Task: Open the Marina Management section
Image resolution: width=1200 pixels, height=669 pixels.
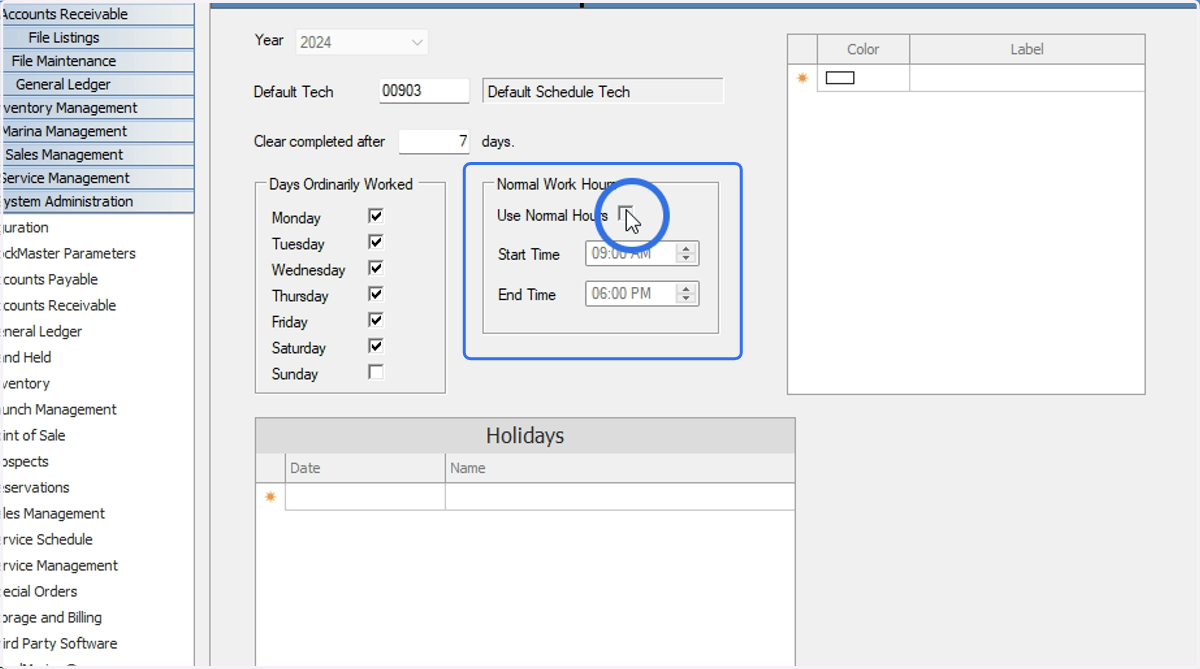Action: (96, 131)
